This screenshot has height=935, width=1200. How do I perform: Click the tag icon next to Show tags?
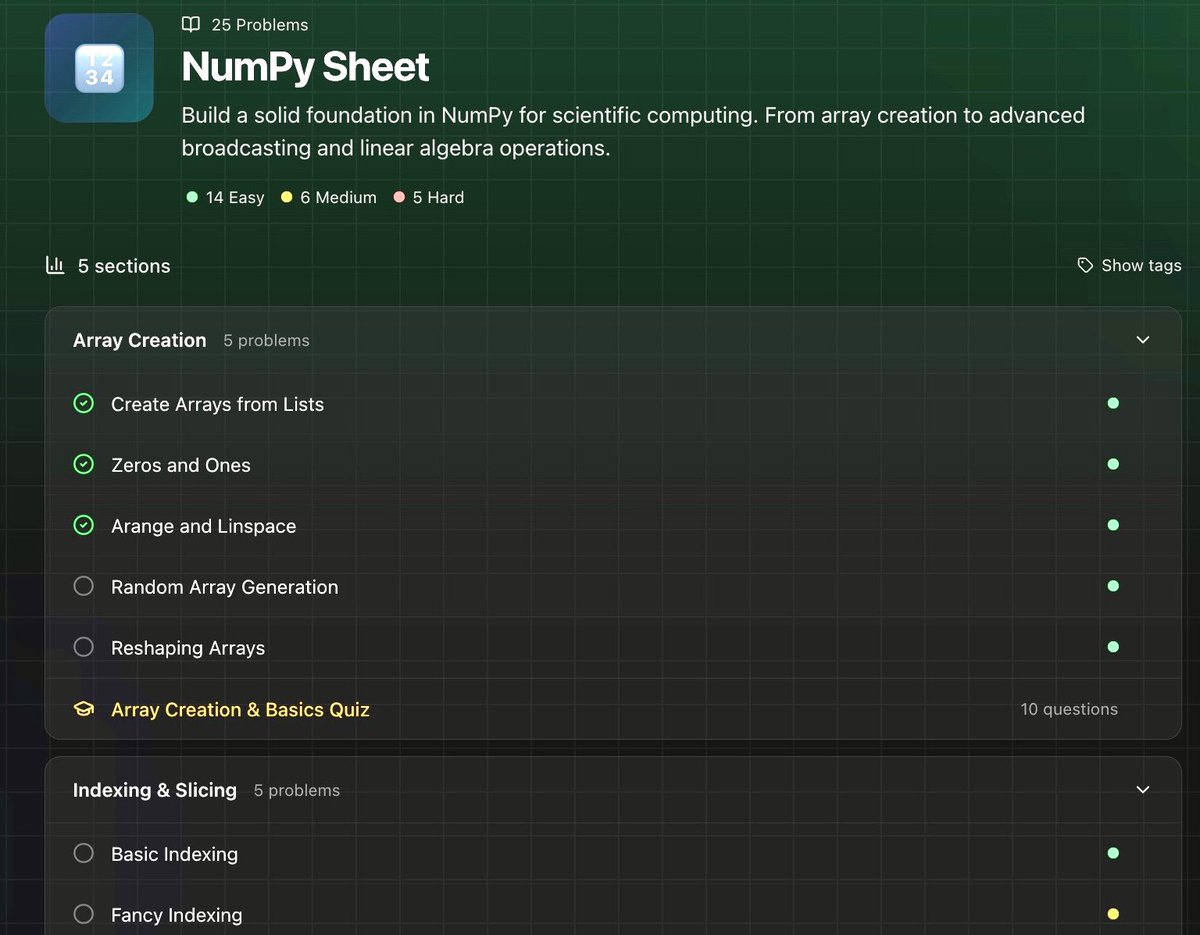tap(1085, 265)
